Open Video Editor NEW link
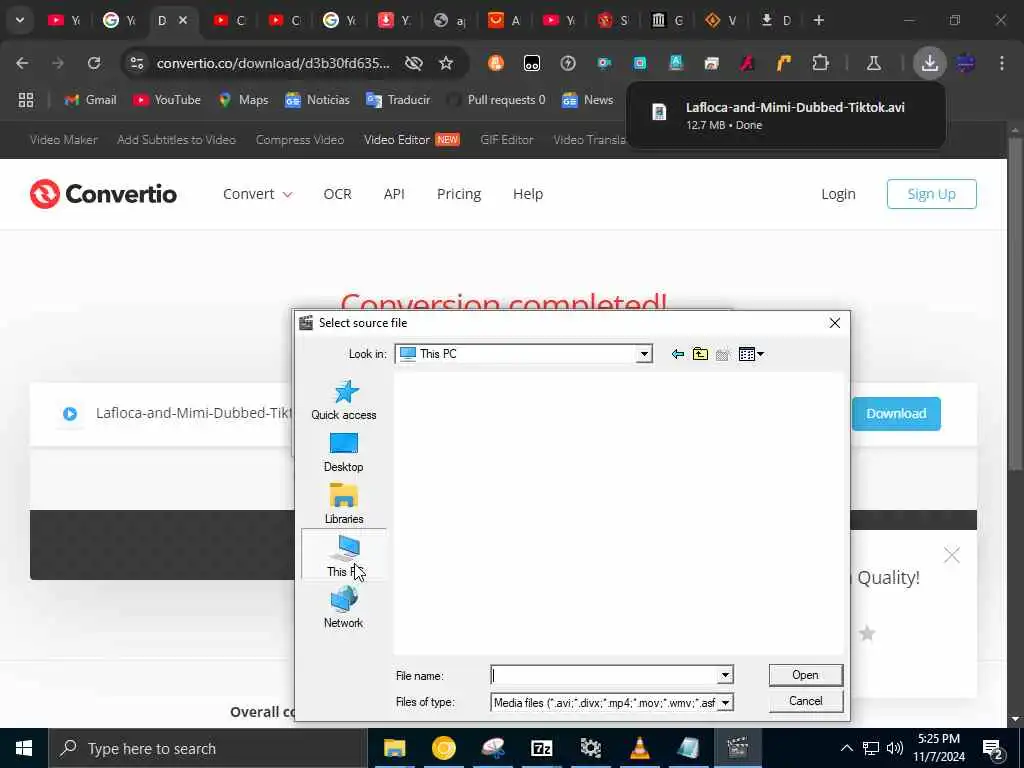 411,140
